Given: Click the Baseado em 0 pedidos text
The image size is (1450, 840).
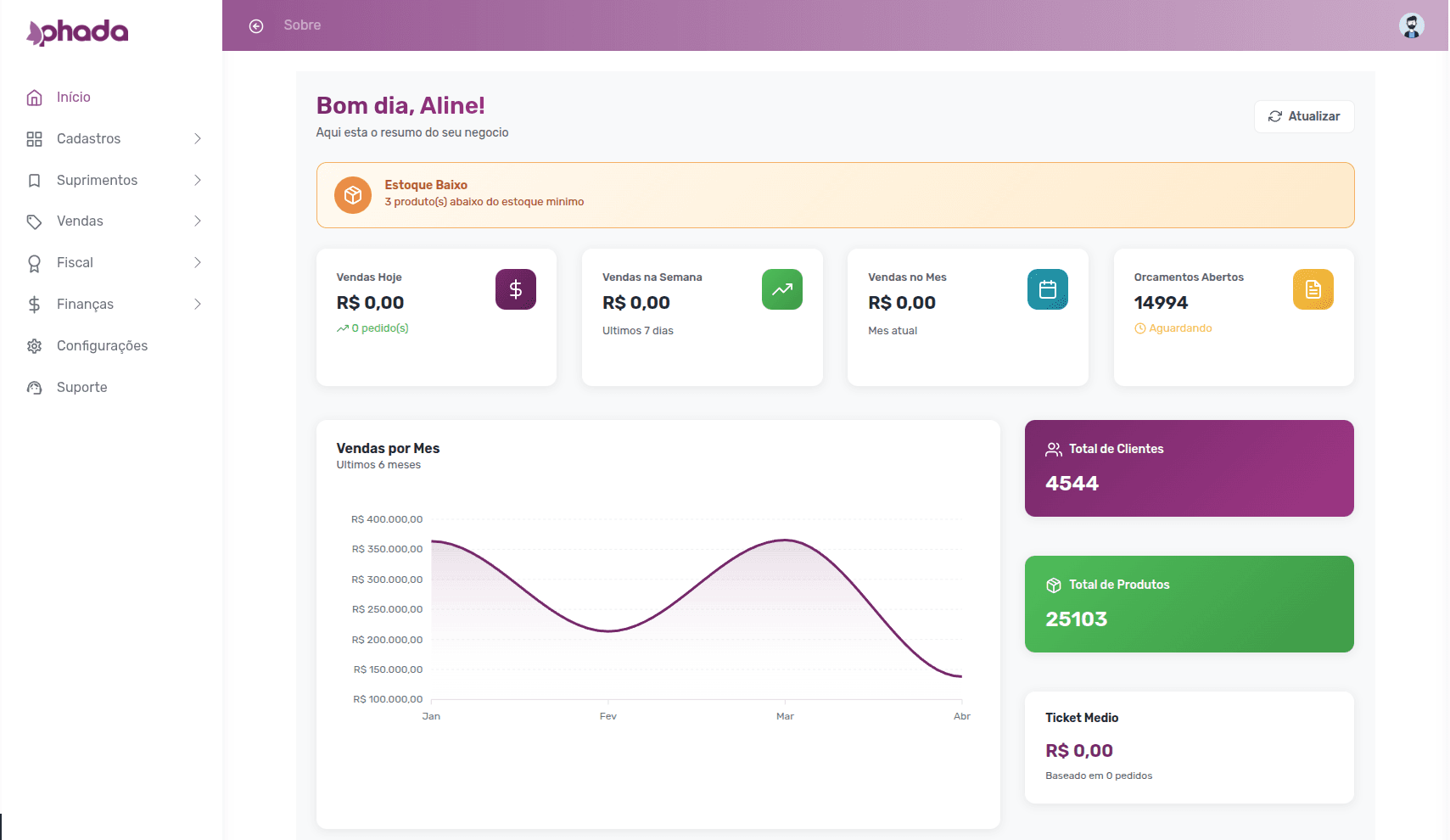Looking at the screenshot, I should [1099, 776].
